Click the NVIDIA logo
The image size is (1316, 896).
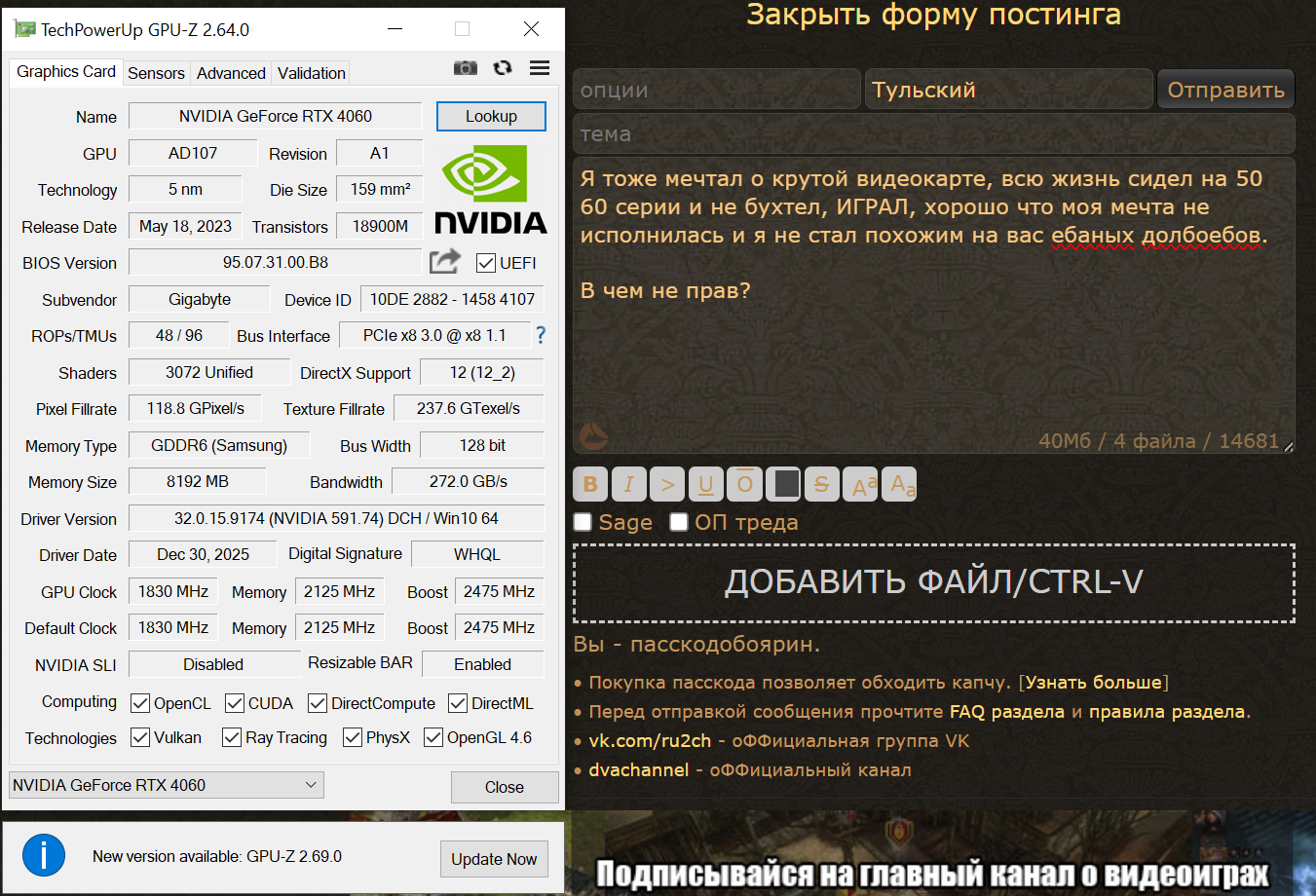pos(490,189)
